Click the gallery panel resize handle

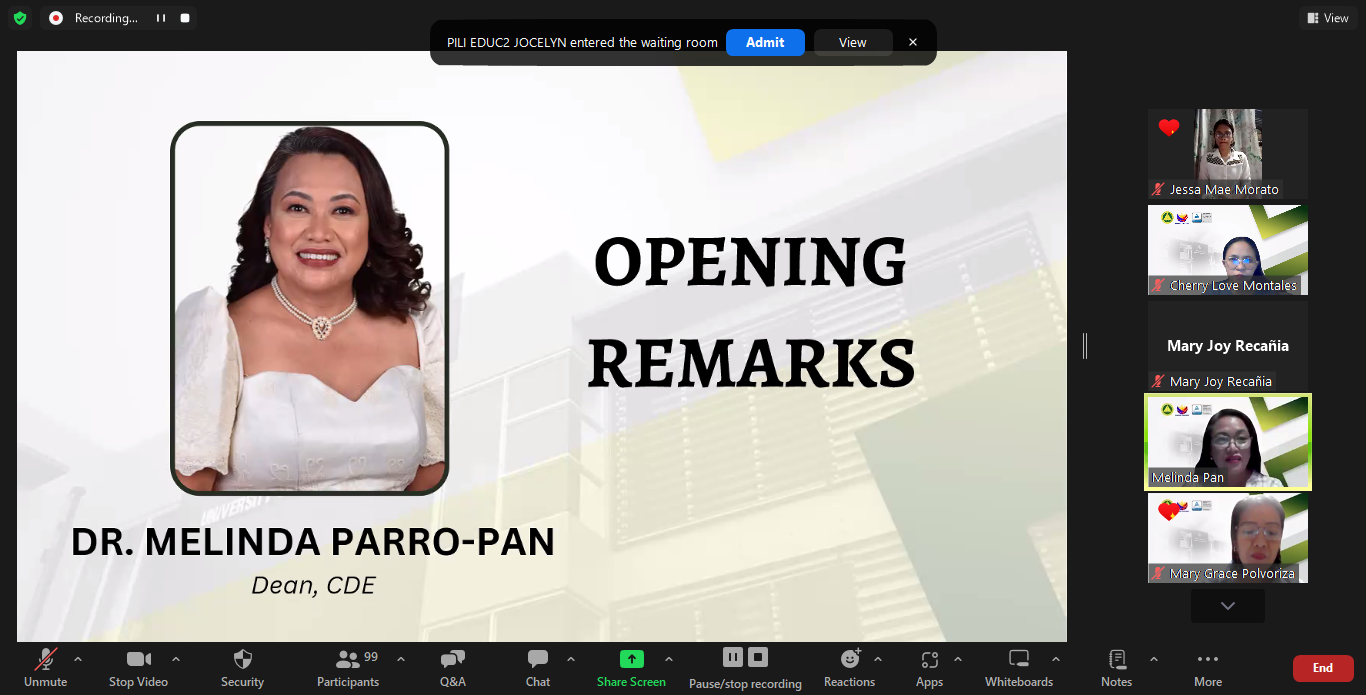1085,346
